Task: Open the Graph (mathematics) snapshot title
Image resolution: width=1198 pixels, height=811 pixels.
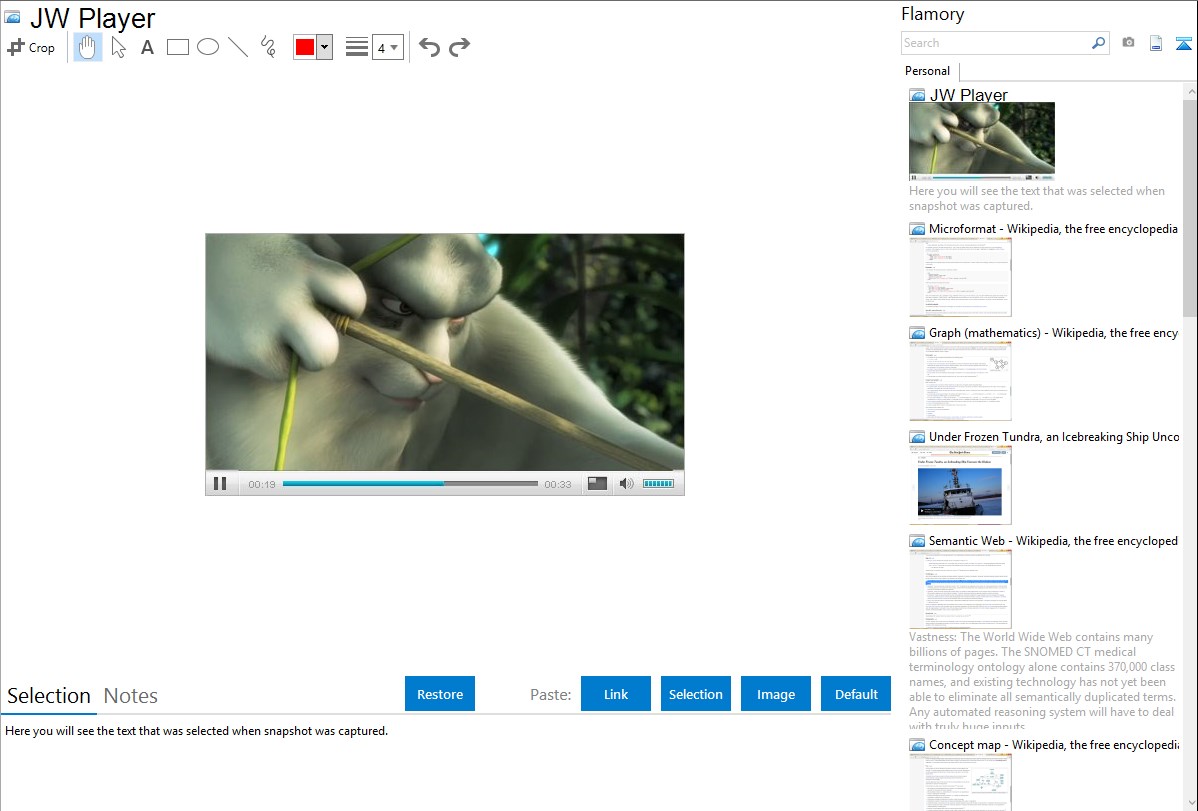Action: click(x=1054, y=333)
